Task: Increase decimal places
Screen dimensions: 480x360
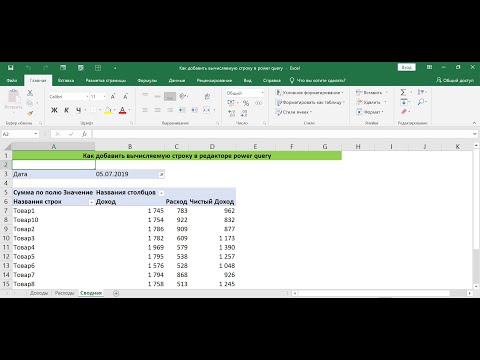Action: 232,113
